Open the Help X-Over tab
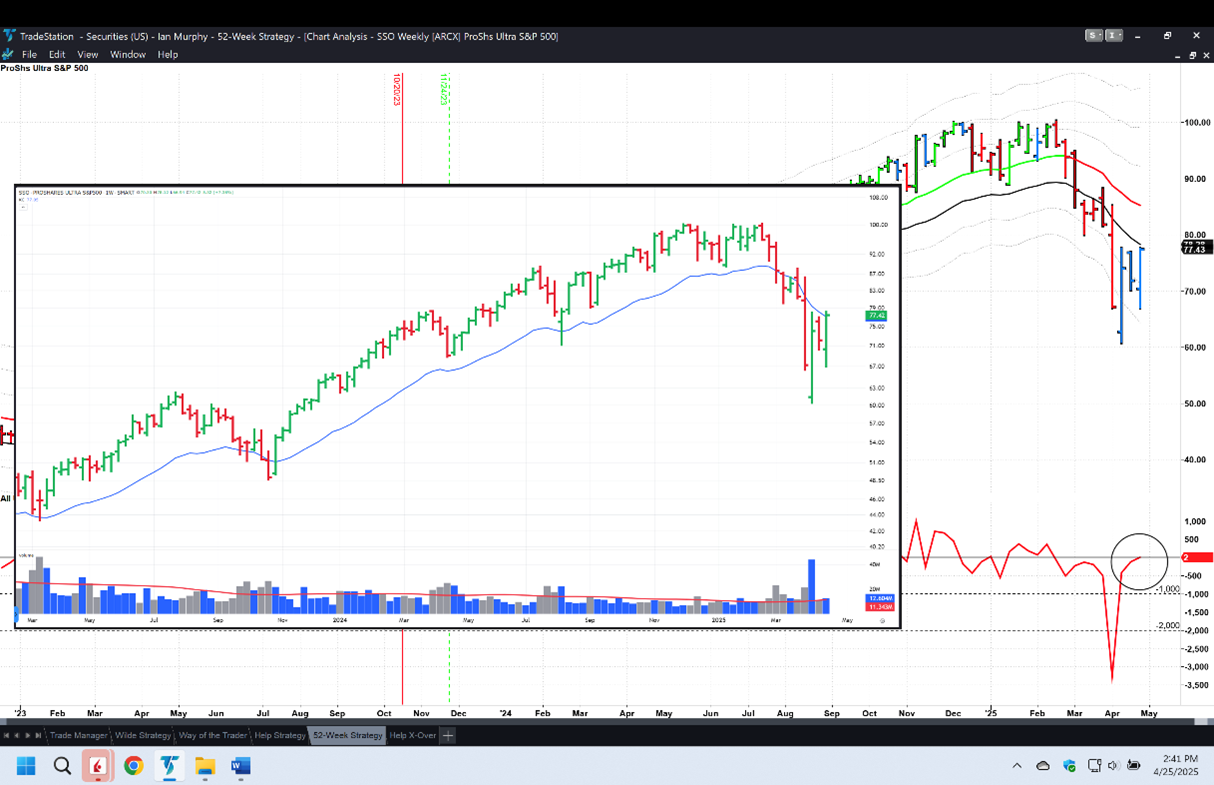 [x=412, y=735]
